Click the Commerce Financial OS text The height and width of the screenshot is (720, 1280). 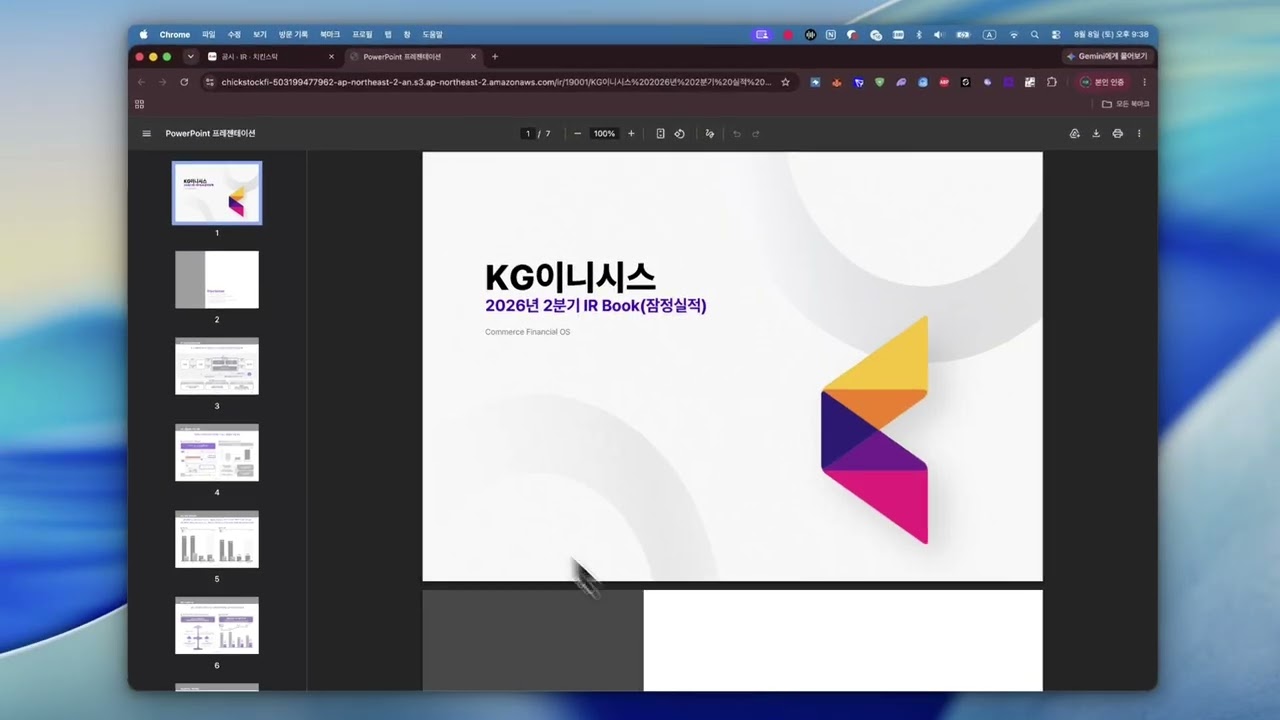(528, 332)
